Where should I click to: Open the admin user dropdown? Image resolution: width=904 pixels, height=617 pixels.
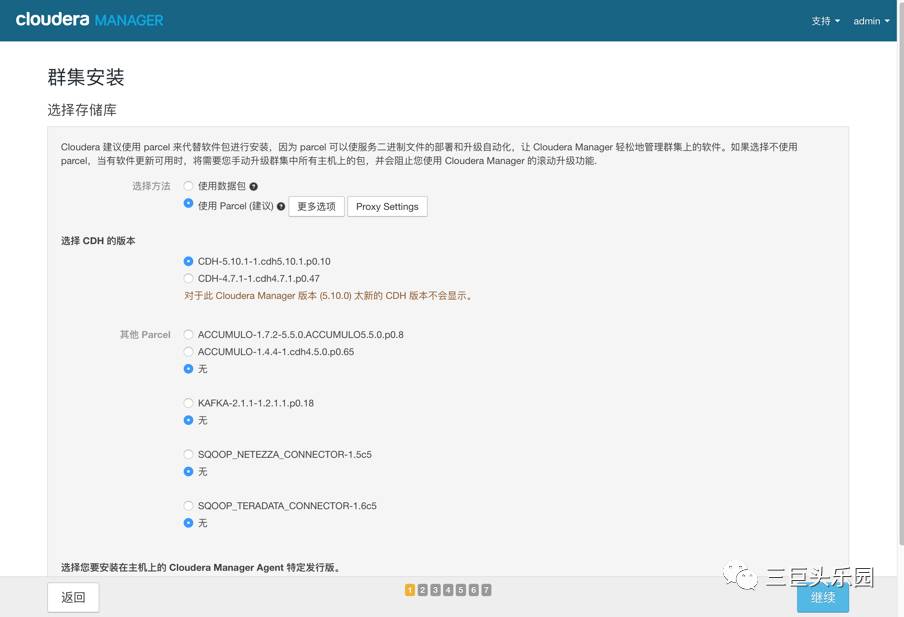point(871,21)
